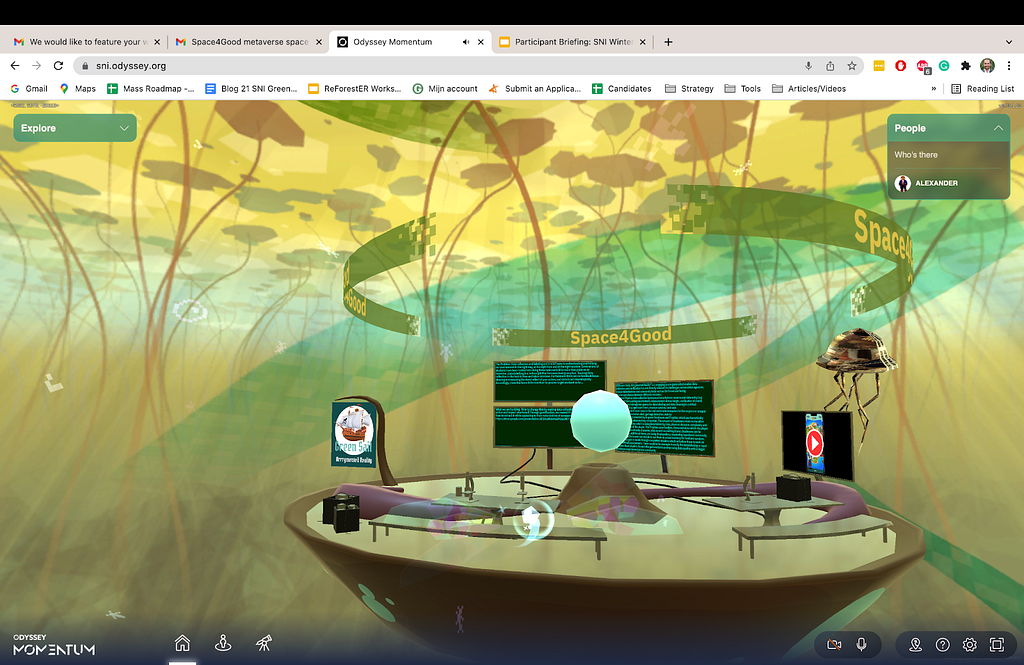Viewport: 1024px width, 665px height.
Task: Open the Maps bookmark
Action: click(78, 88)
